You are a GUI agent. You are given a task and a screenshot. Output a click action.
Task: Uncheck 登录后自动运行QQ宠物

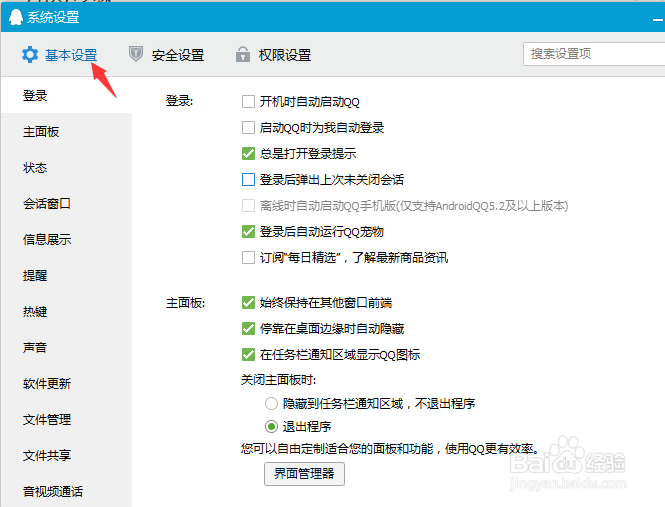pos(248,232)
